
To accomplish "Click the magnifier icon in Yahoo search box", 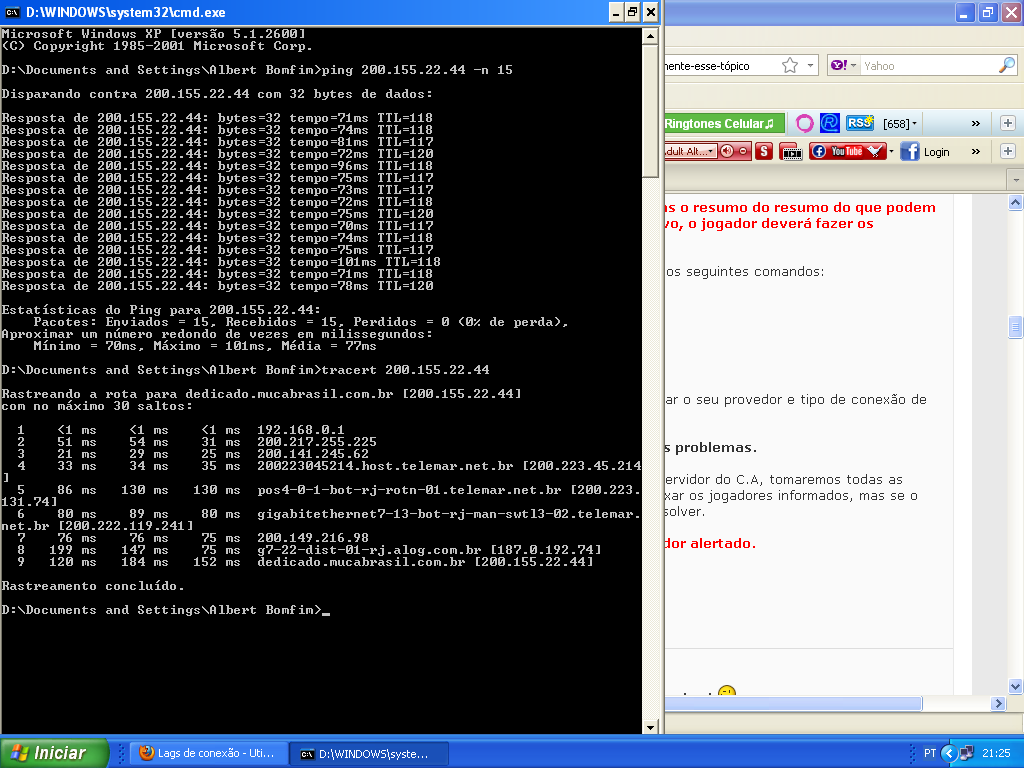I will (1007, 65).
